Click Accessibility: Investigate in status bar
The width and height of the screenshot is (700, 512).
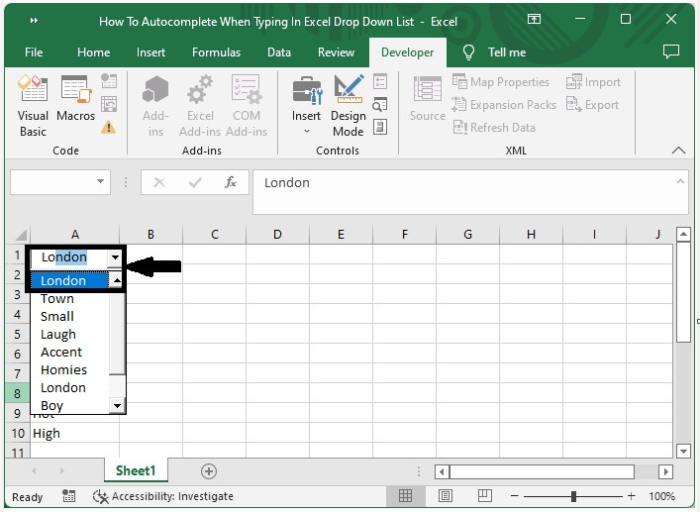coord(163,496)
